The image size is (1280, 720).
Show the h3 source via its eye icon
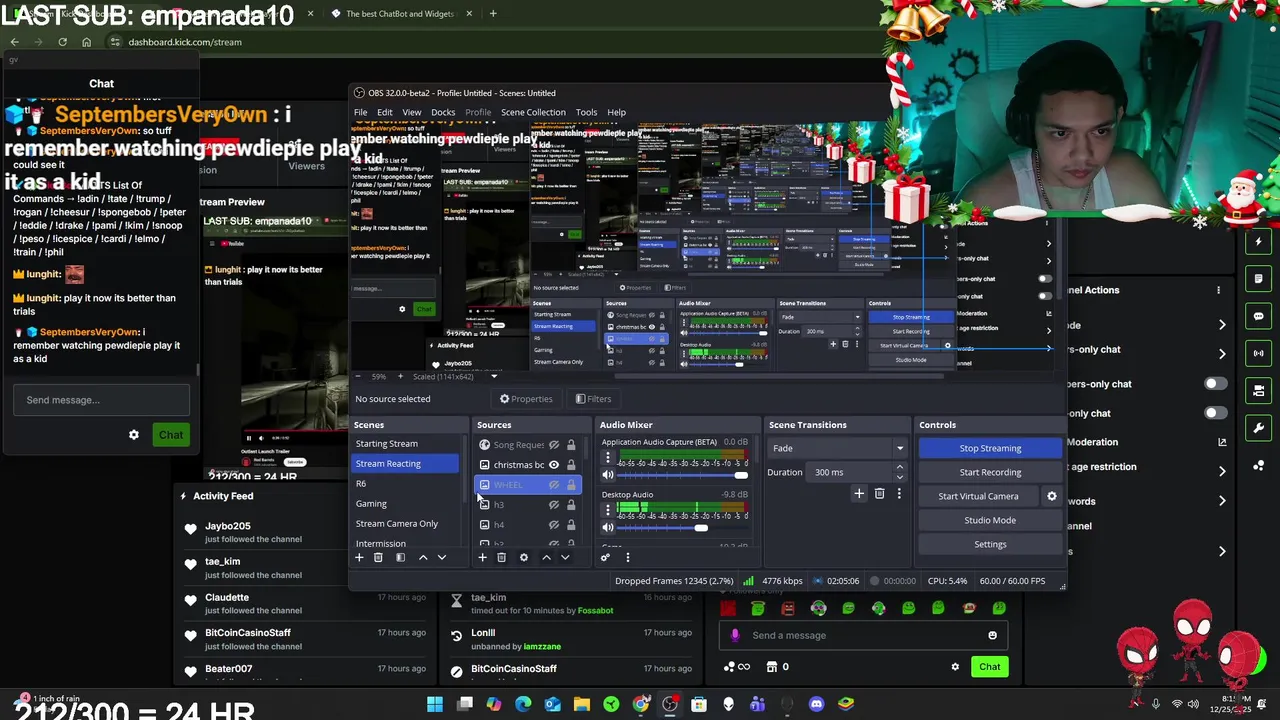tap(553, 505)
